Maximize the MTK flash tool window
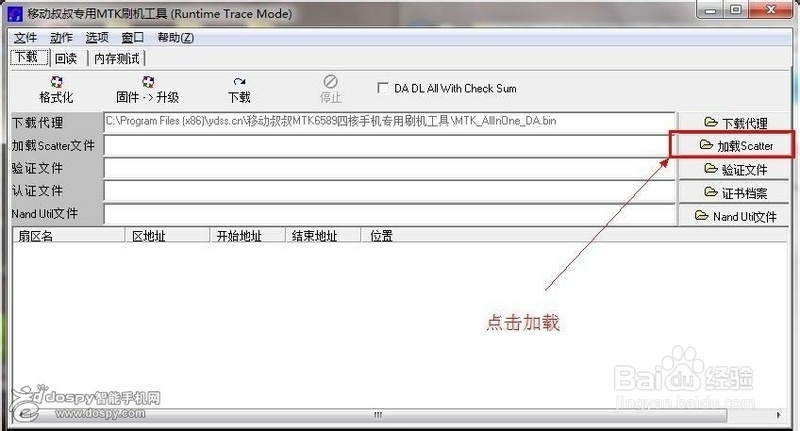Viewport: 800px width, 431px height. [x=736, y=9]
